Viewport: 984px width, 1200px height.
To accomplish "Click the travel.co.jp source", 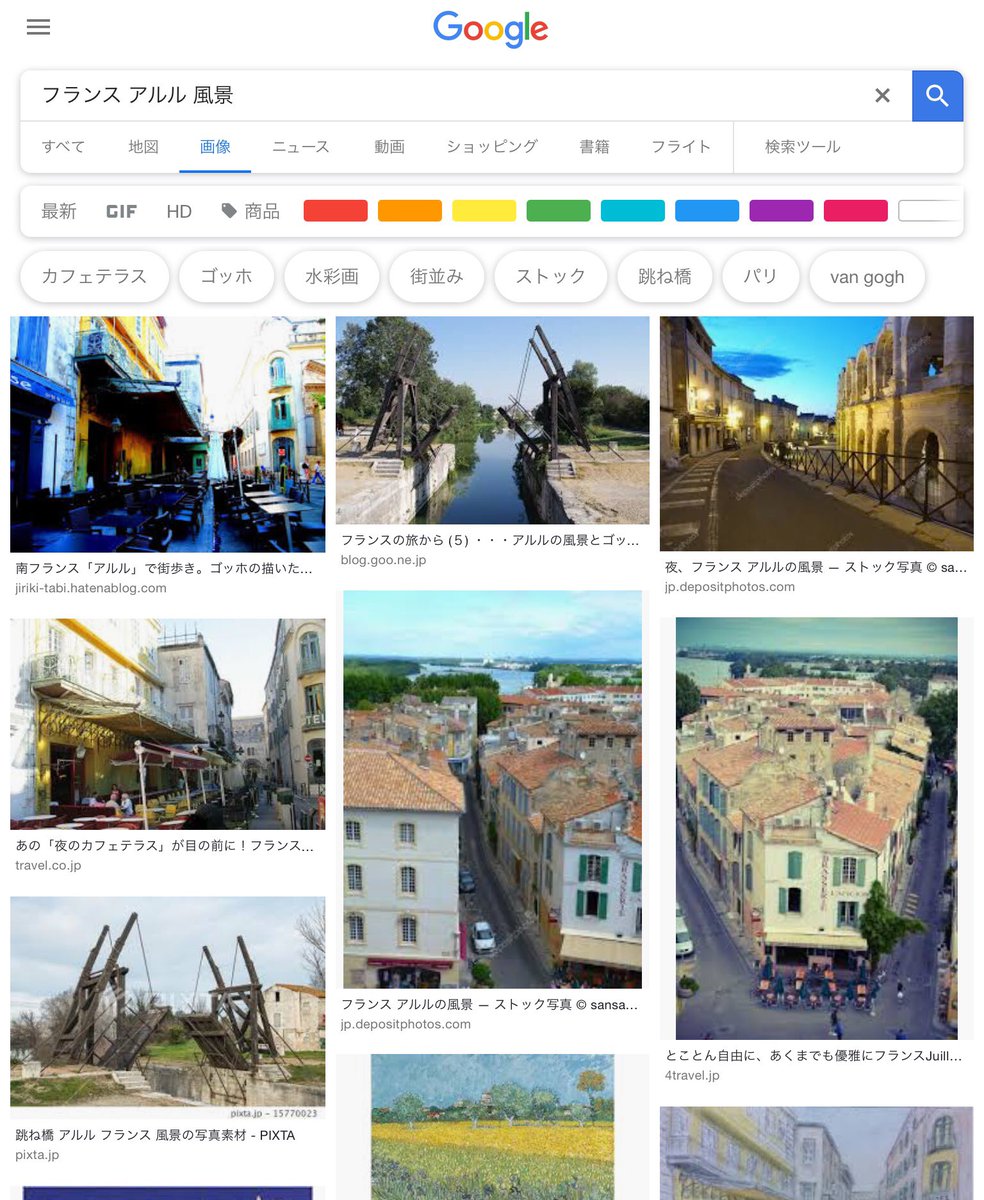I will point(48,865).
